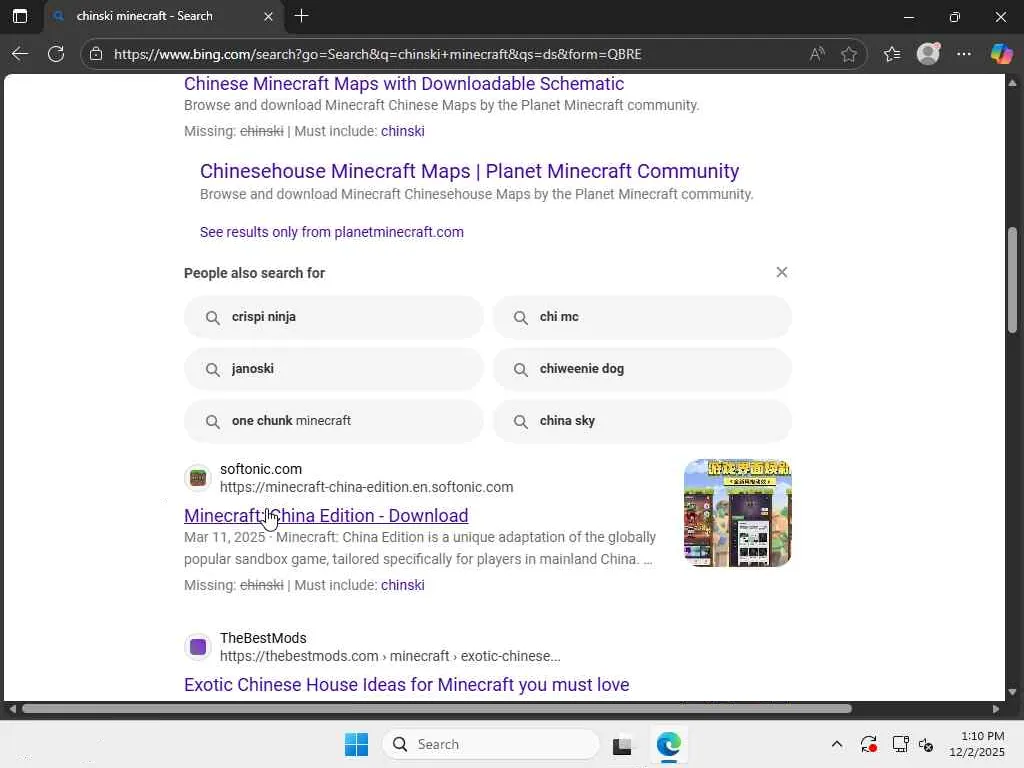Open 'Chinese Minecraft Maps with Downloadable Schematic'

pos(404,84)
